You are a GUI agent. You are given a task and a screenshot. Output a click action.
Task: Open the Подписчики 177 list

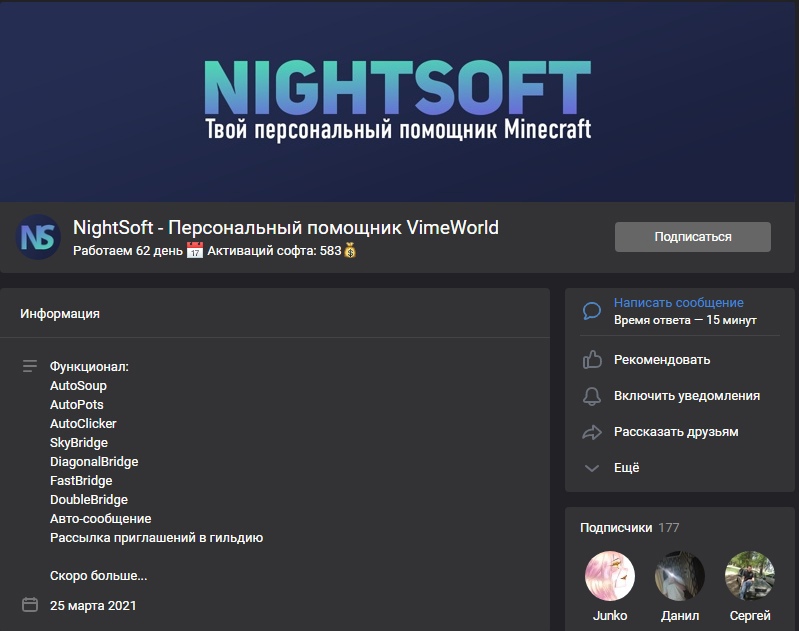[x=629, y=528]
